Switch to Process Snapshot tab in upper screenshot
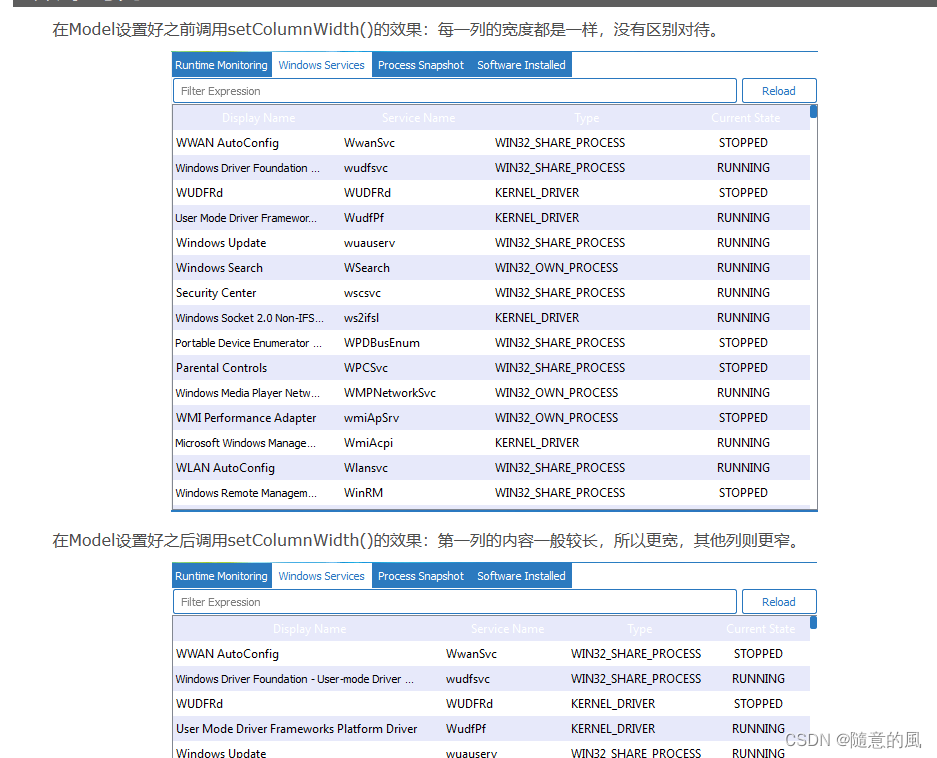The image size is (937, 758). (x=421, y=65)
